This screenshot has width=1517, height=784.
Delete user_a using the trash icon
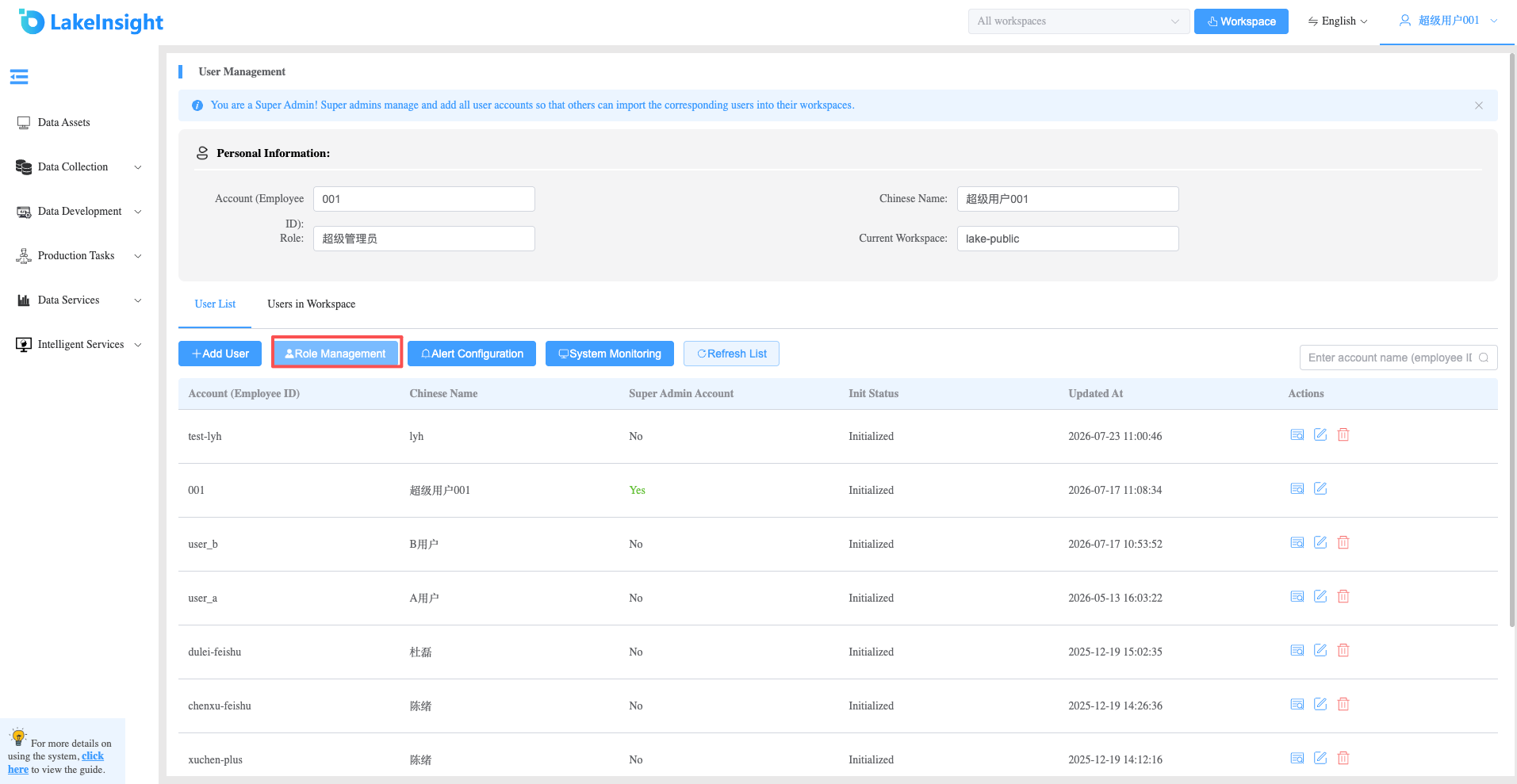1343,596
